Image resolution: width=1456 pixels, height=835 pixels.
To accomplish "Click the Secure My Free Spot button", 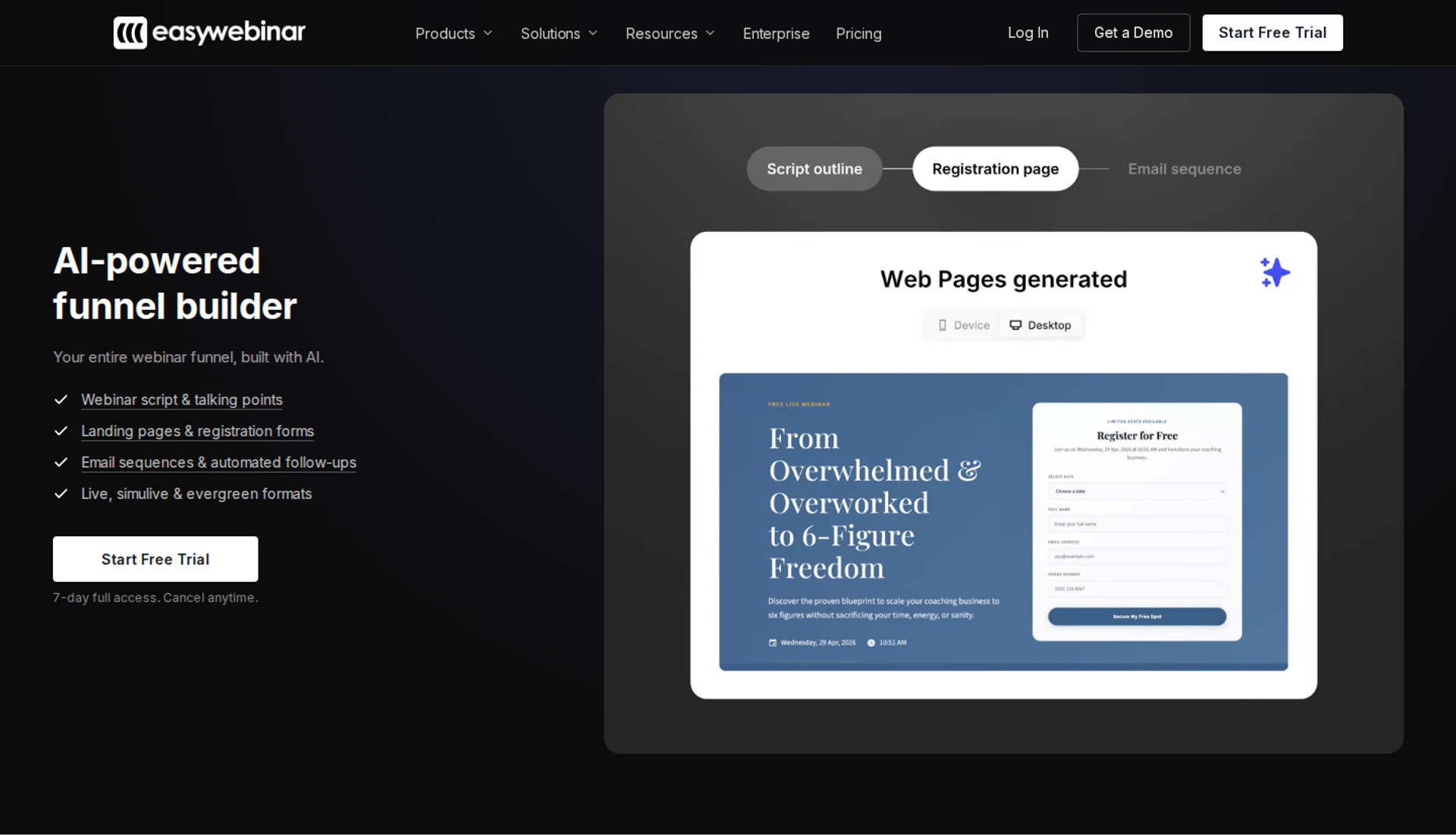I will pos(1137,617).
